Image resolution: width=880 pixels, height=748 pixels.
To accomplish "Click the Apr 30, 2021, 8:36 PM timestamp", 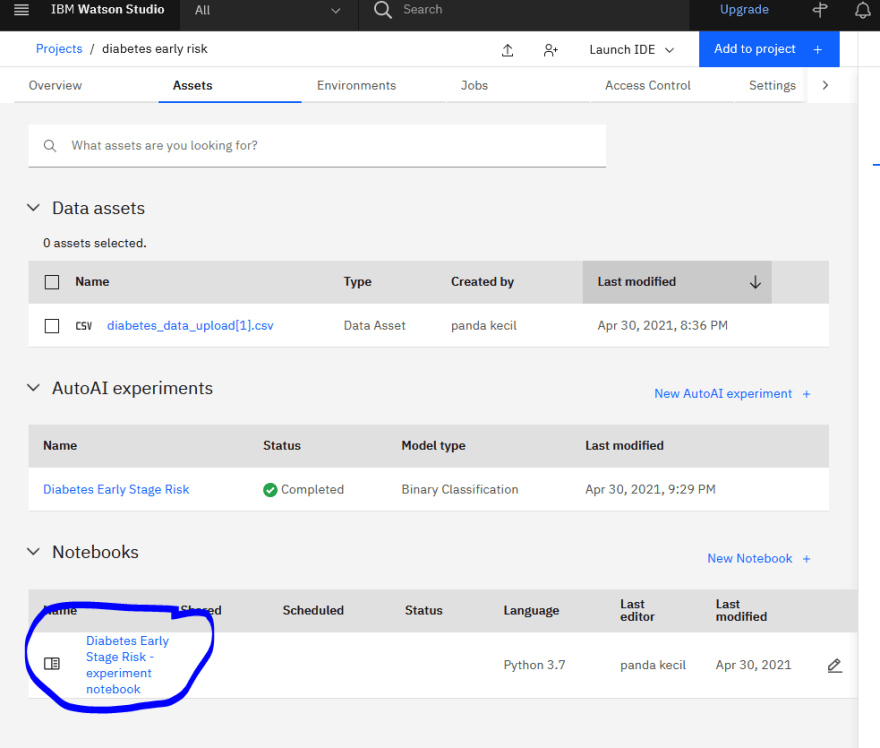I will [662, 325].
